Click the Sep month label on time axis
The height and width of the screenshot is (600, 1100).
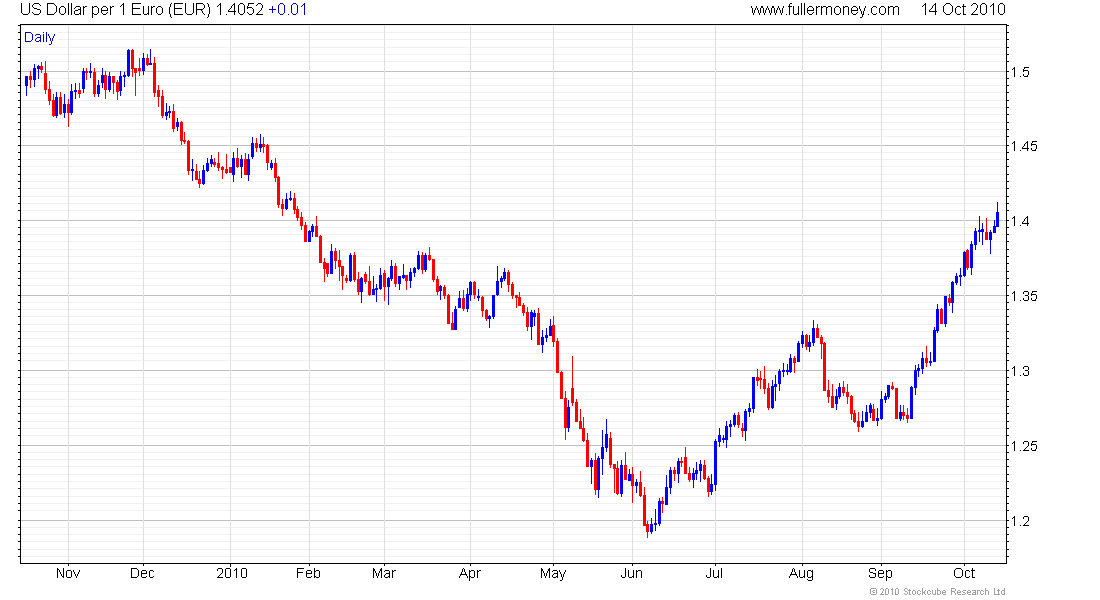click(x=880, y=573)
